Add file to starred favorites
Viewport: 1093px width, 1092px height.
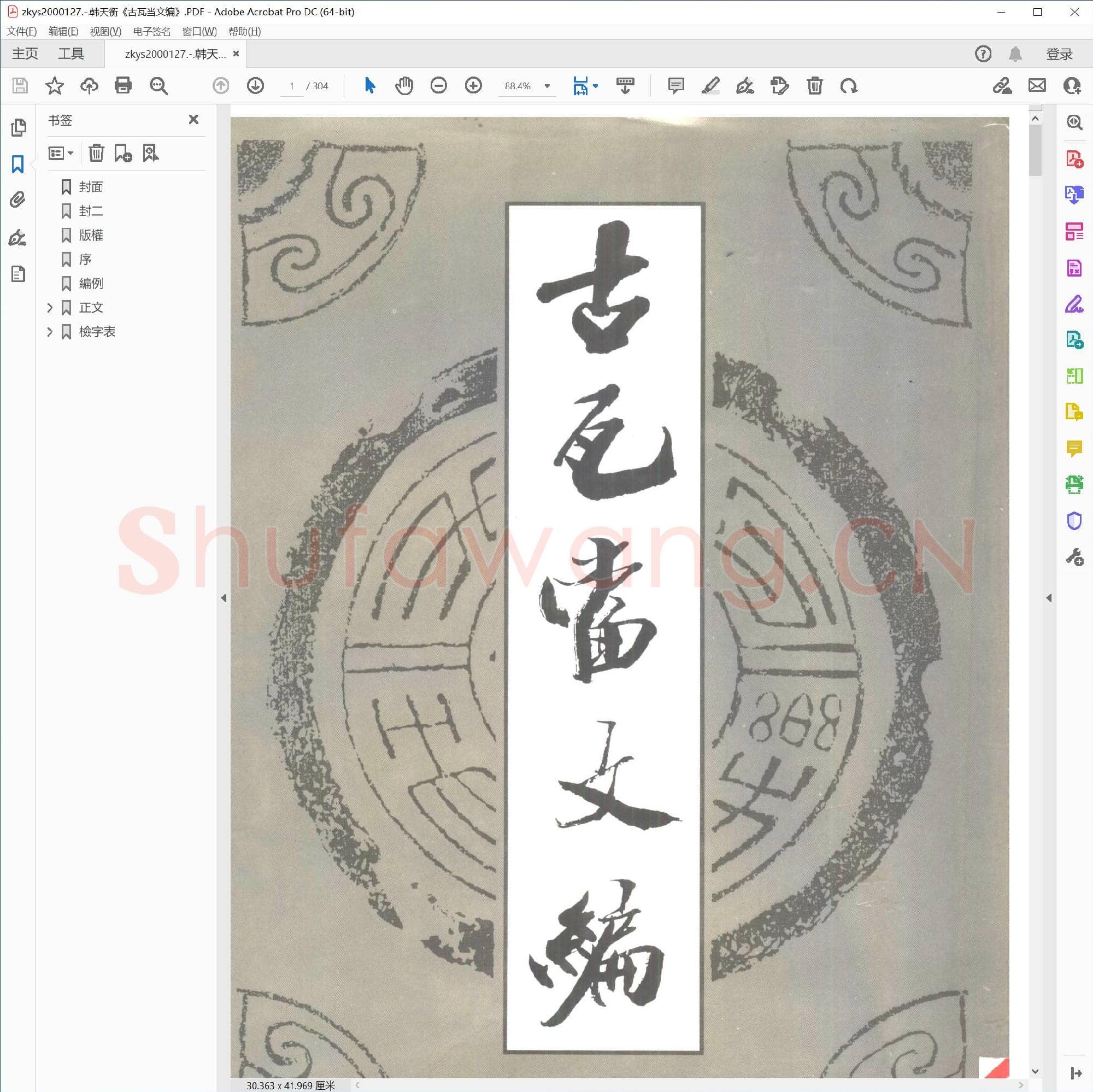tap(55, 86)
